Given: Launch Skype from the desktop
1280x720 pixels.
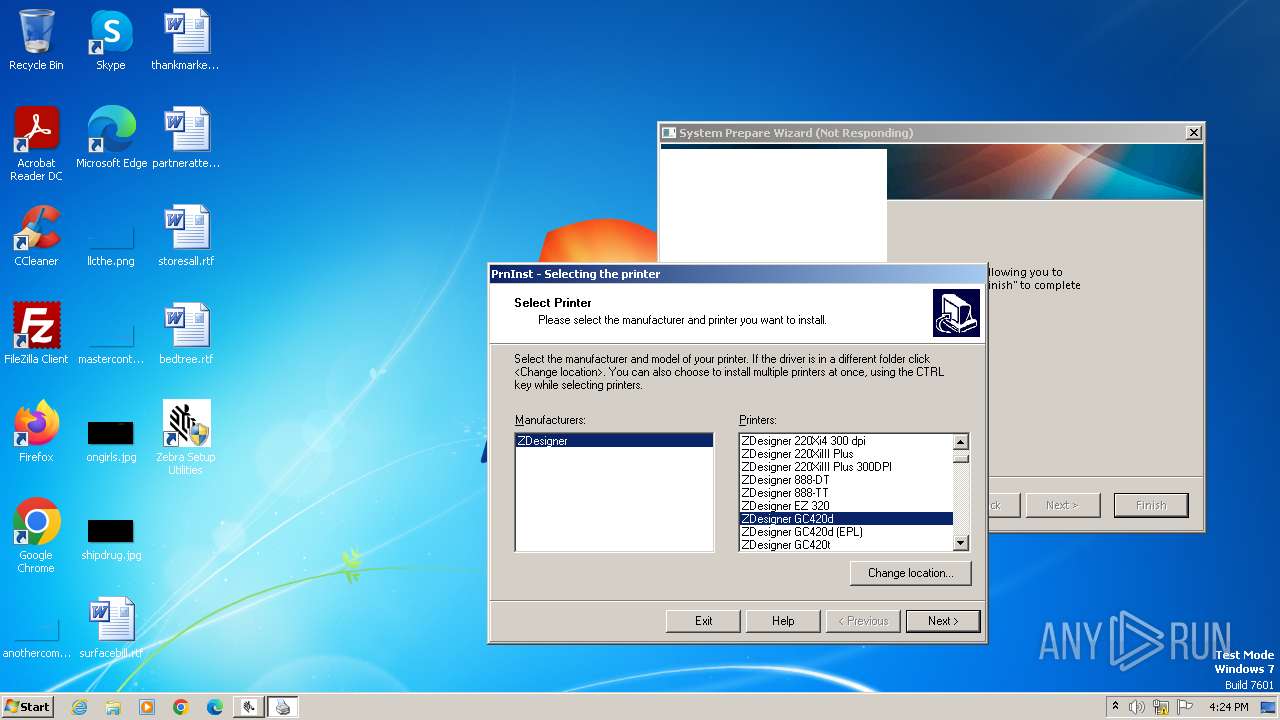Looking at the screenshot, I should pyautogui.click(x=110, y=40).
